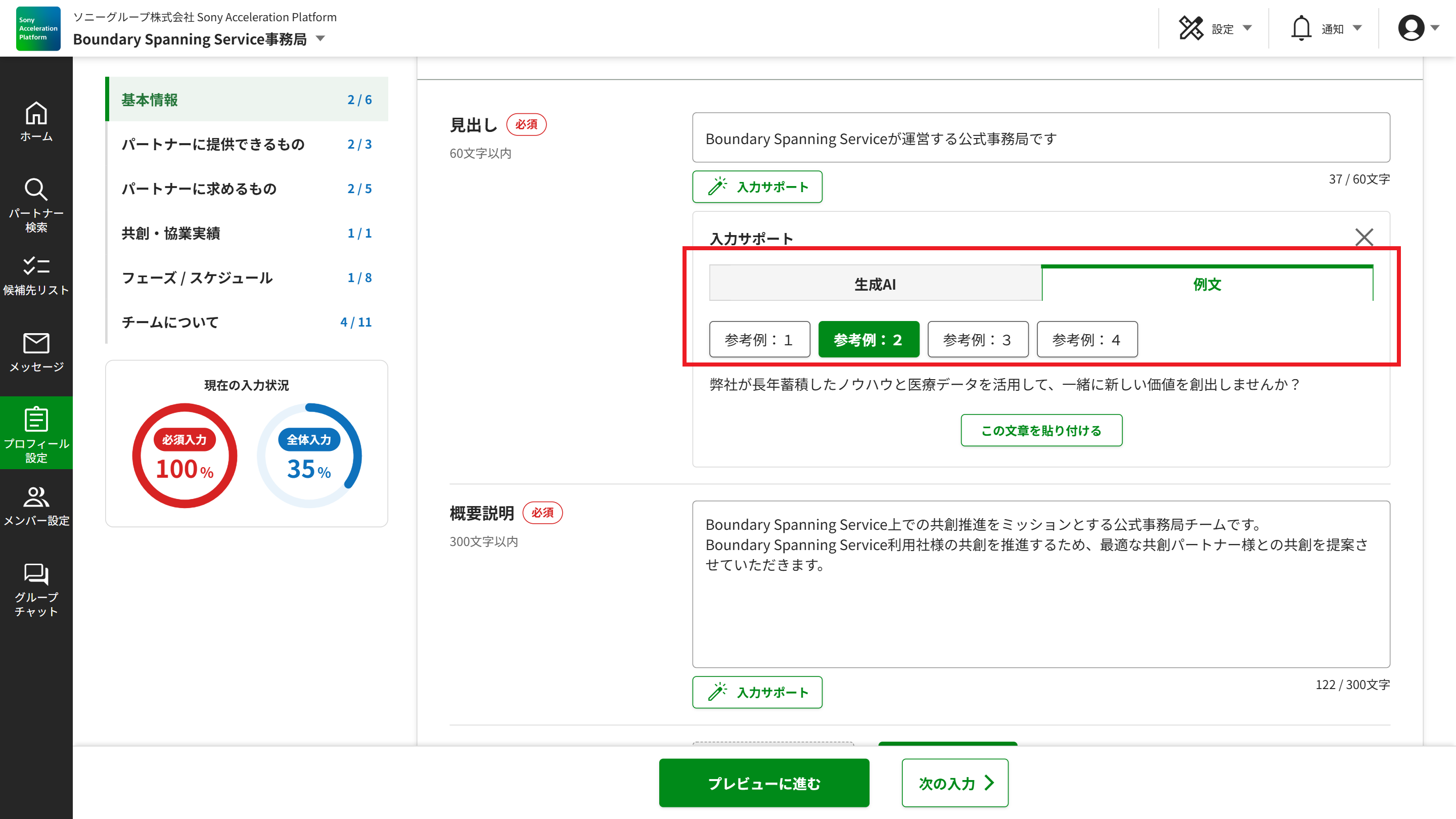Click the Sony Acceleration Platform logo
The height and width of the screenshot is (819, 1456).
tap(38, 28)
